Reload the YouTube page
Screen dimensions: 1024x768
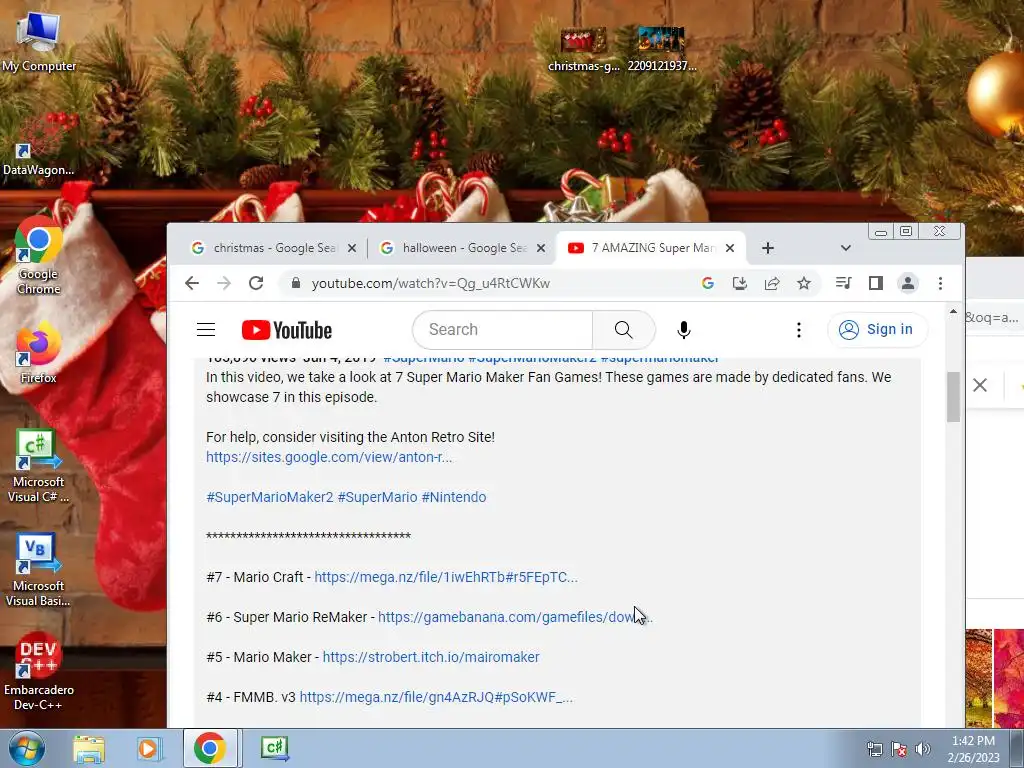coord(256,283)
